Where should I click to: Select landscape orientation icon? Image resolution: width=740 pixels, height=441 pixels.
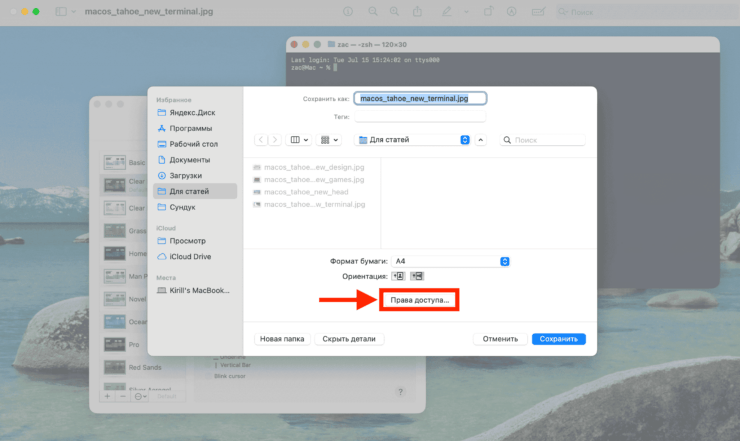[417, 276]
